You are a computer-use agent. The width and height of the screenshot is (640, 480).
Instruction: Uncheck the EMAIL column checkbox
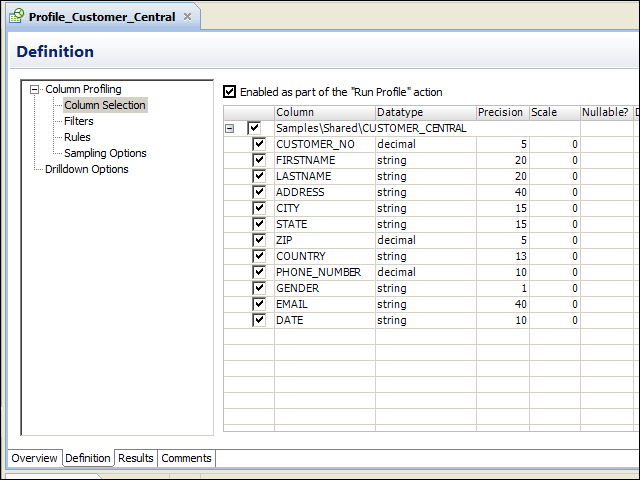(x=259, y=304)
